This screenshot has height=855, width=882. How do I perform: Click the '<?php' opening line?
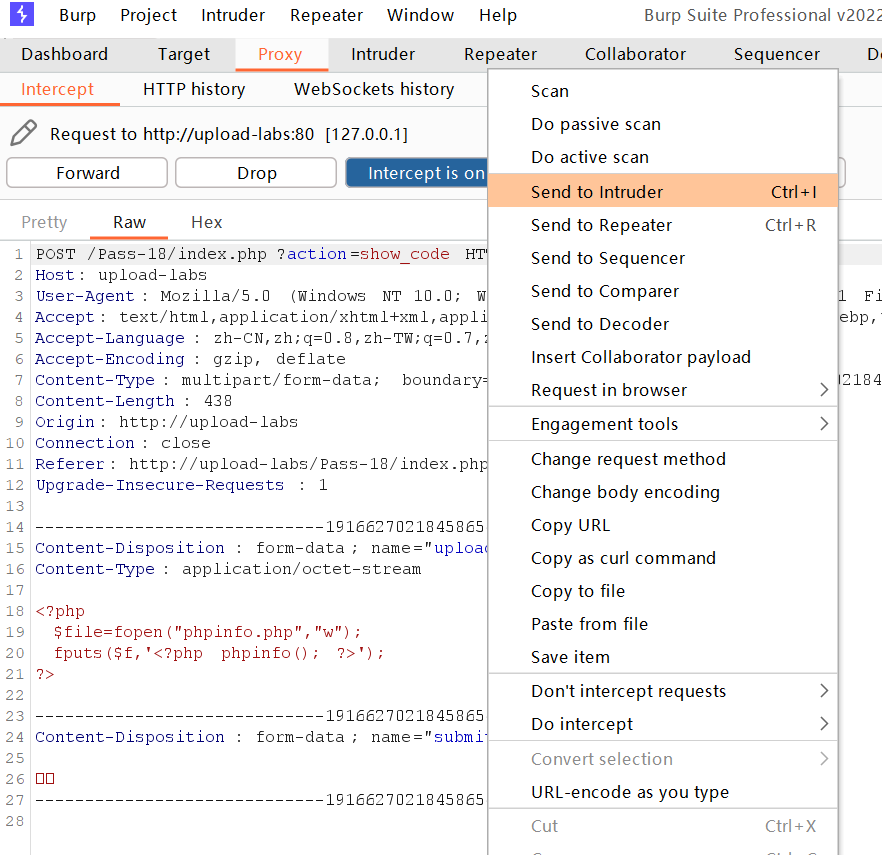[x=60, y=611]
